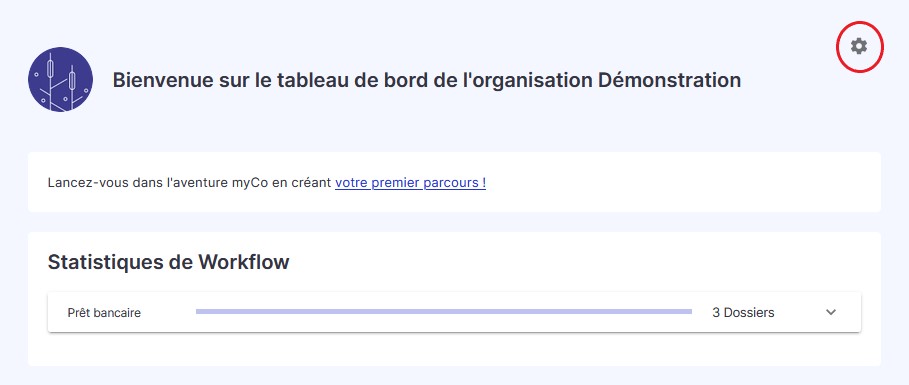Click the left end of the lavender progress bar
The height and width of the screenshot is (385, 909).
click(198, 312)
